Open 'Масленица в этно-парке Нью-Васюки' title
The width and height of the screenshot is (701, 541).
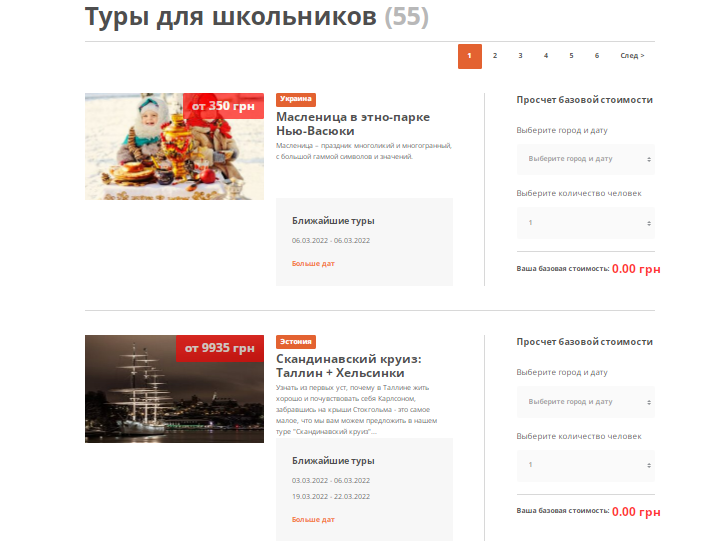click(353, 124)
